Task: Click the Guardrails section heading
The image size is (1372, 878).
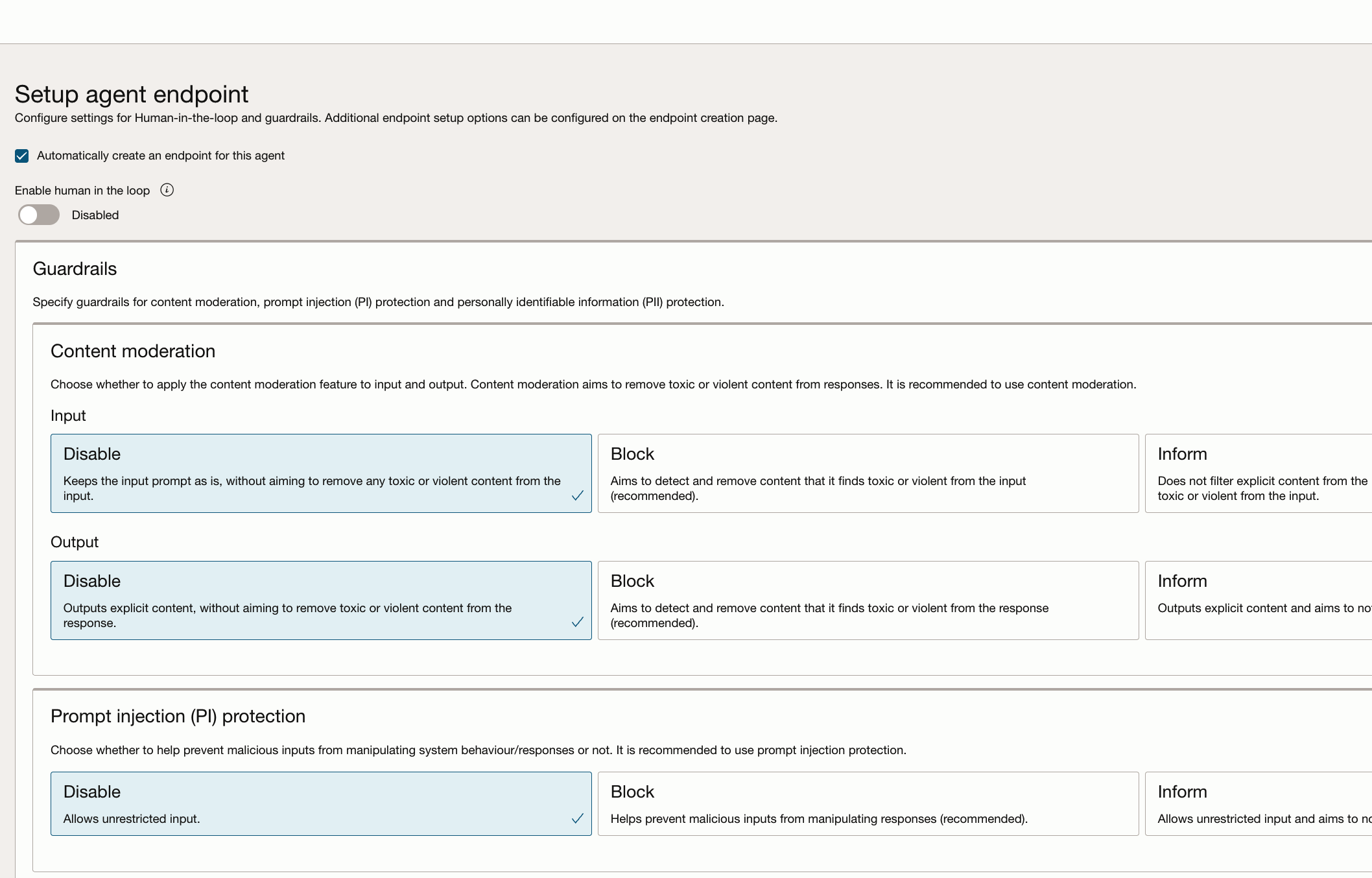Action: pos(75,268)
